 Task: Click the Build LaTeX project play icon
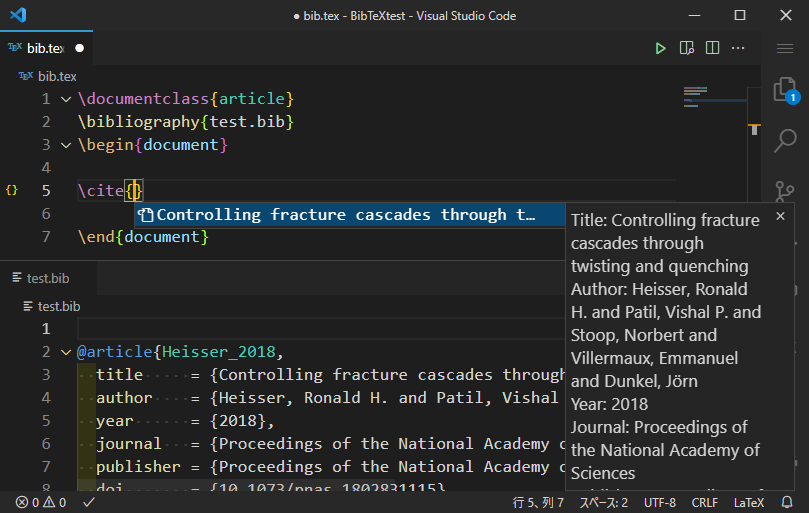pos(660,48)
